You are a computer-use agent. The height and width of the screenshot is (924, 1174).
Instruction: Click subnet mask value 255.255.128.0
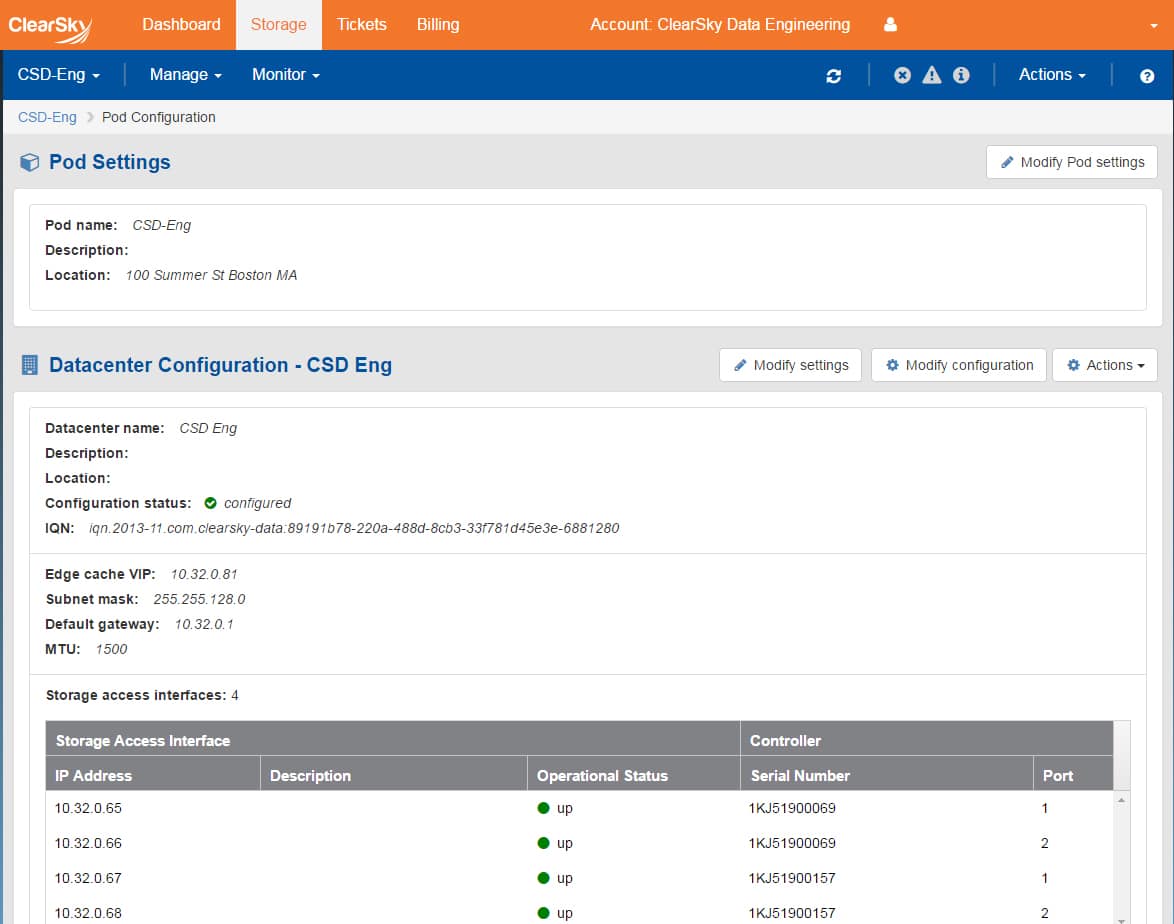[199, 599]
